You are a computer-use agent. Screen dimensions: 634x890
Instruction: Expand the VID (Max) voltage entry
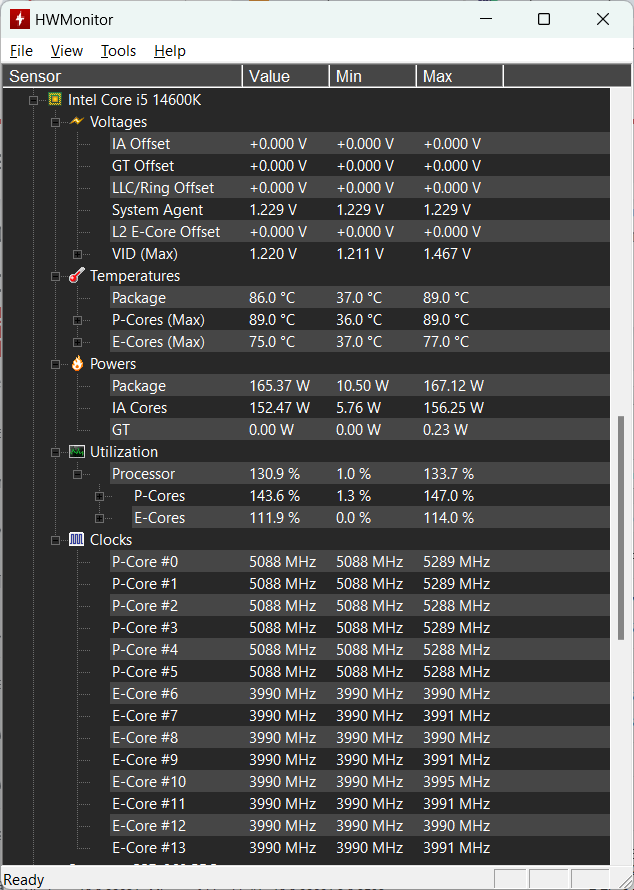(x=77, y=254)
